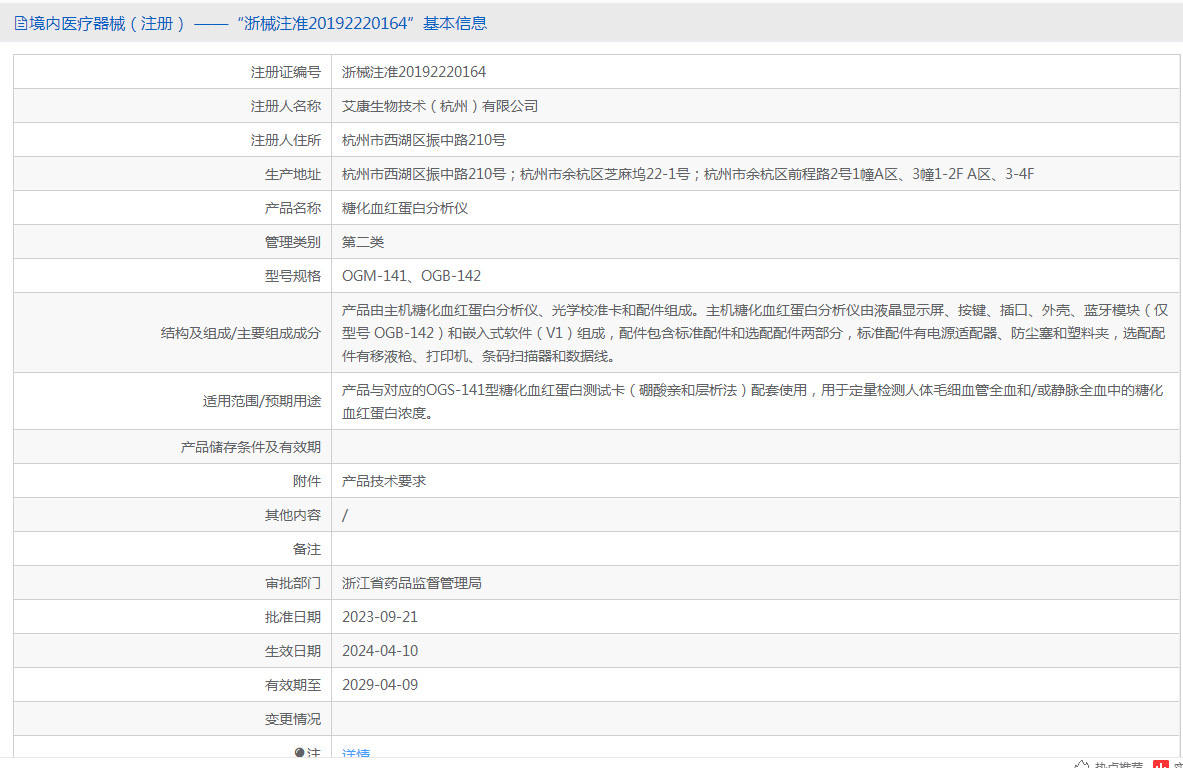Select registrant name 艾康生物技术（杭州）有限公司

440,106
